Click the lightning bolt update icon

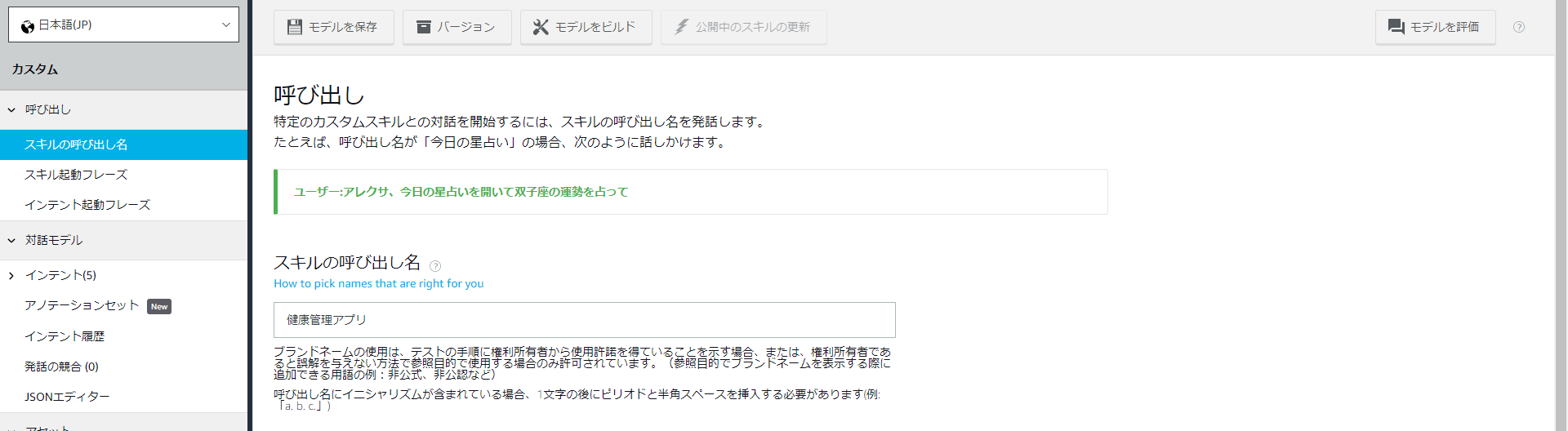681,27
